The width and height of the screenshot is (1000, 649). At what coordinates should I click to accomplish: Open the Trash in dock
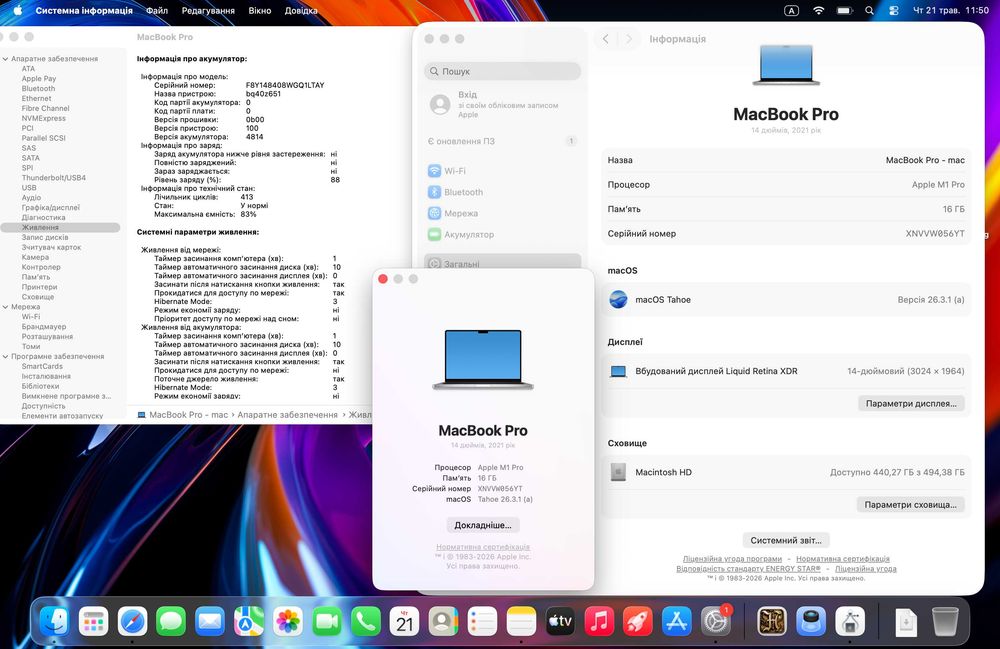tap(945, 620)
